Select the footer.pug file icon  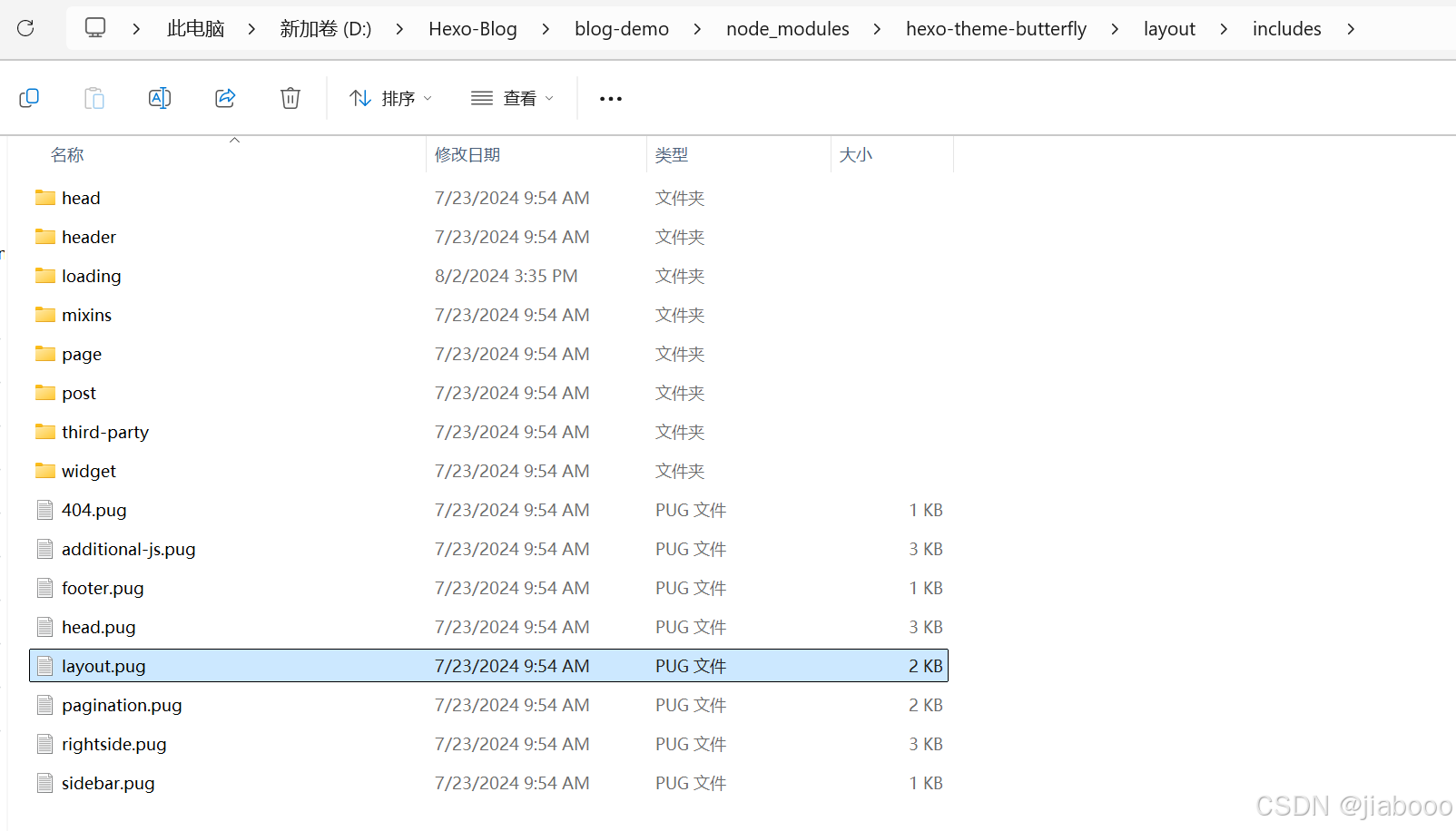pos(45,588)
